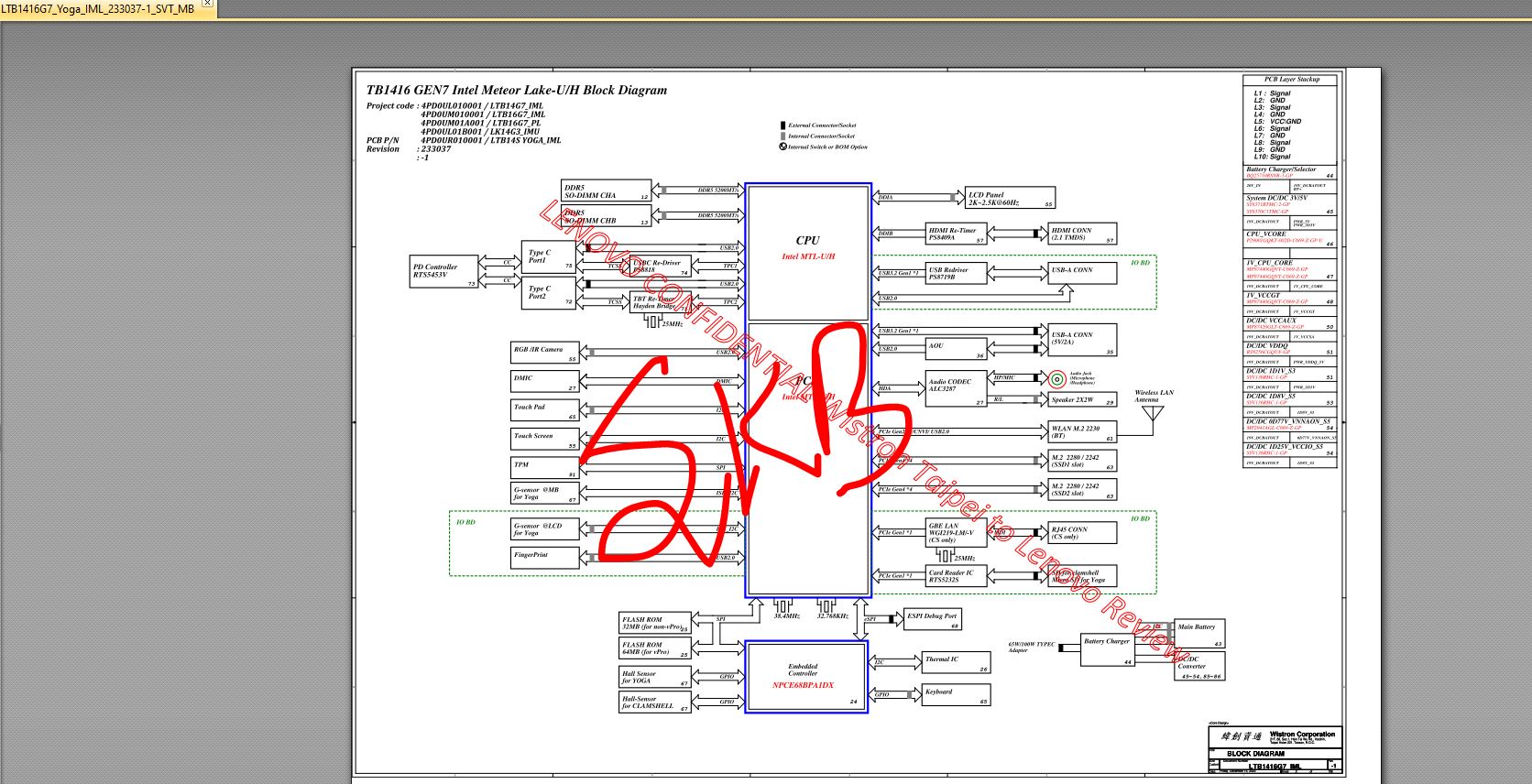Click the "G-sensor @LCD for Yoga" block
This screenshot has height=784, width=1532.
pyautogui.click(x=545, y=529)
